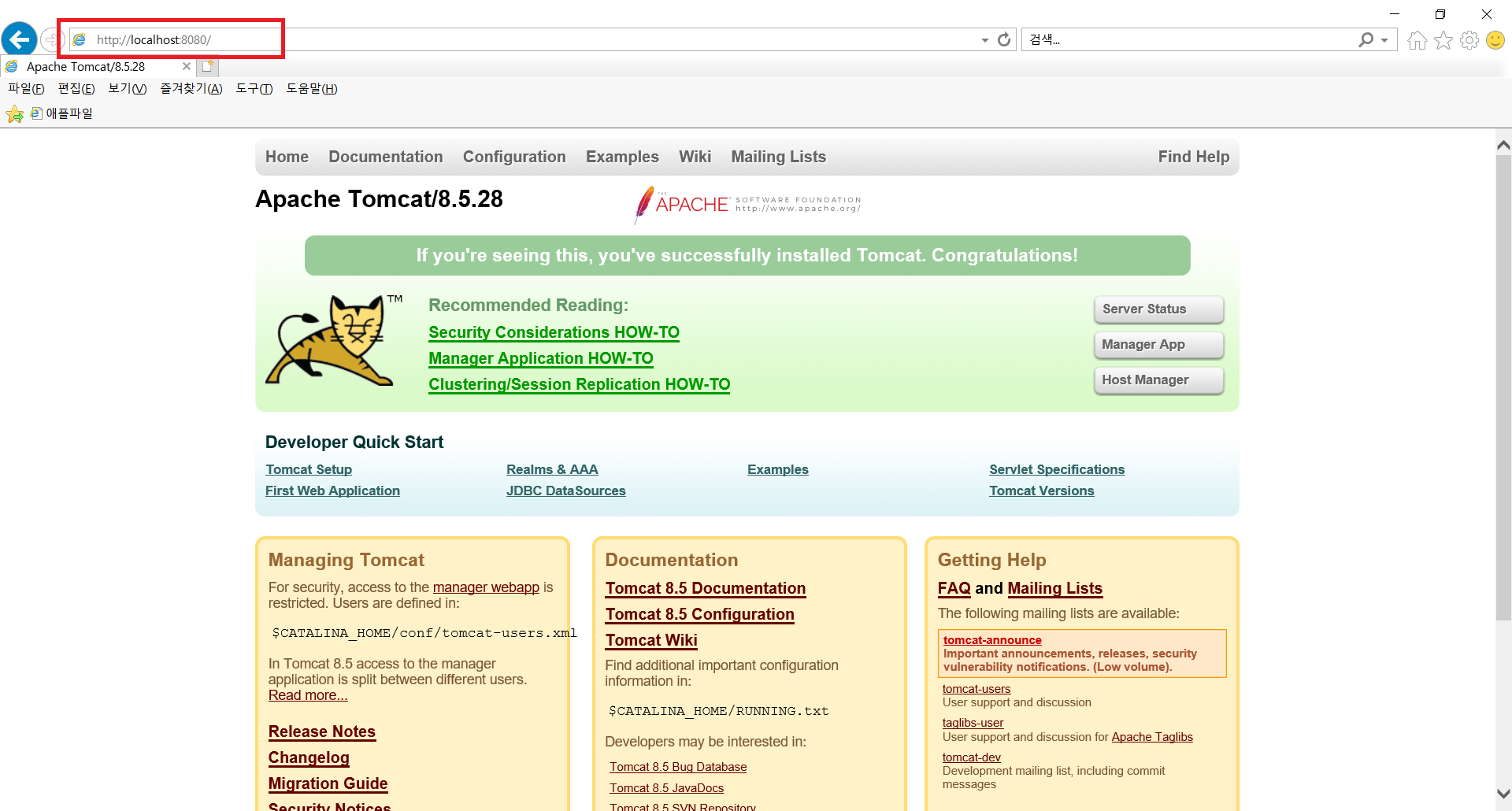Open the Tools gear icon
The image size is (1512, 811).
pos(1469,40)
